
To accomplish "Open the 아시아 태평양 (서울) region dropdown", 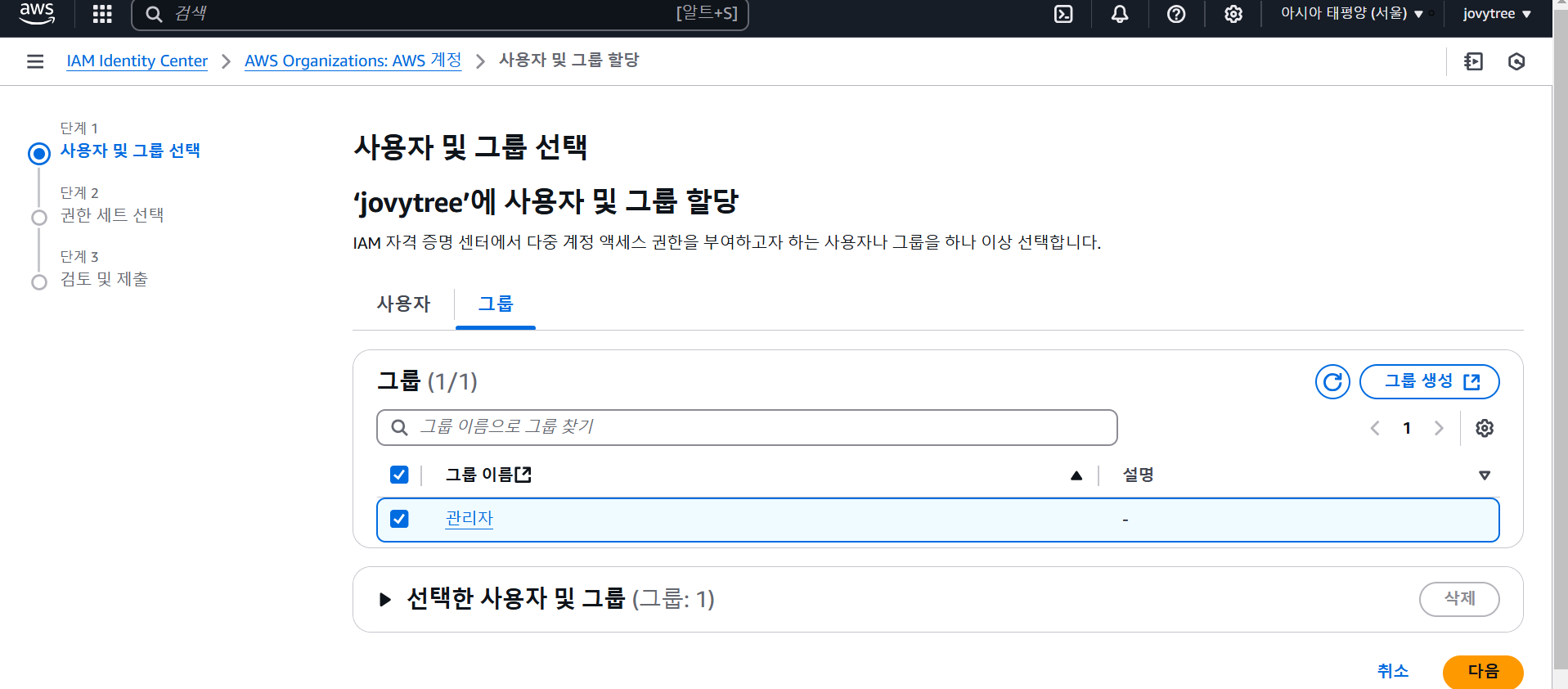I will [x=1351, y=14].
